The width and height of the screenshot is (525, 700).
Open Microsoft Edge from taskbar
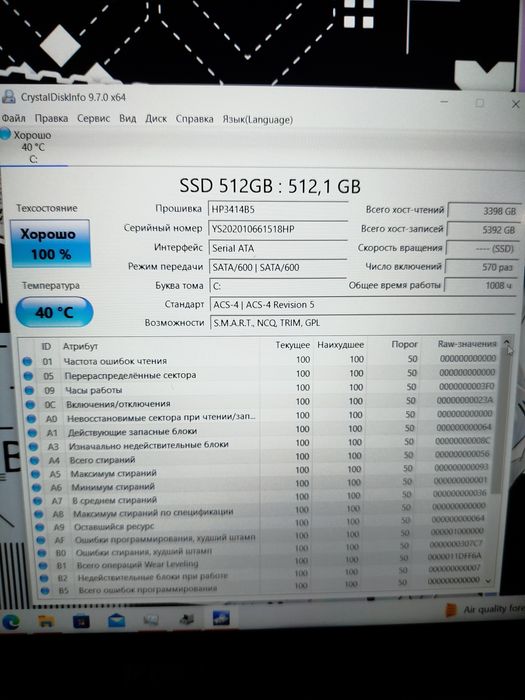click(10, 622)
